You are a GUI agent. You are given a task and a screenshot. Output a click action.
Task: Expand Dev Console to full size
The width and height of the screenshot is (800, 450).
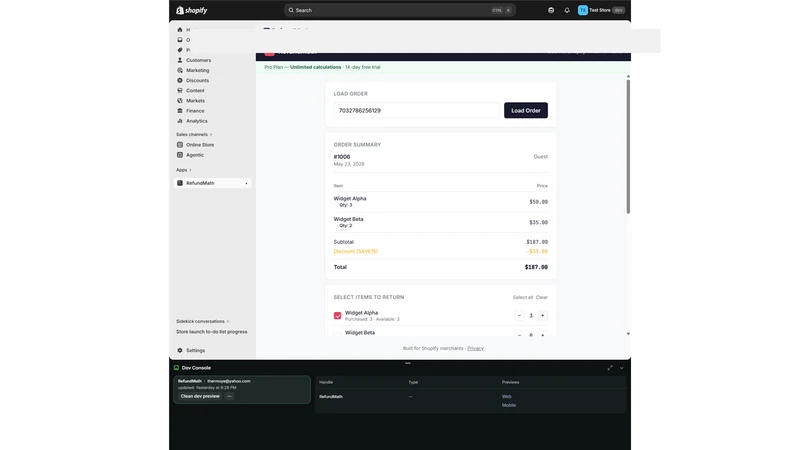point(610,368)
